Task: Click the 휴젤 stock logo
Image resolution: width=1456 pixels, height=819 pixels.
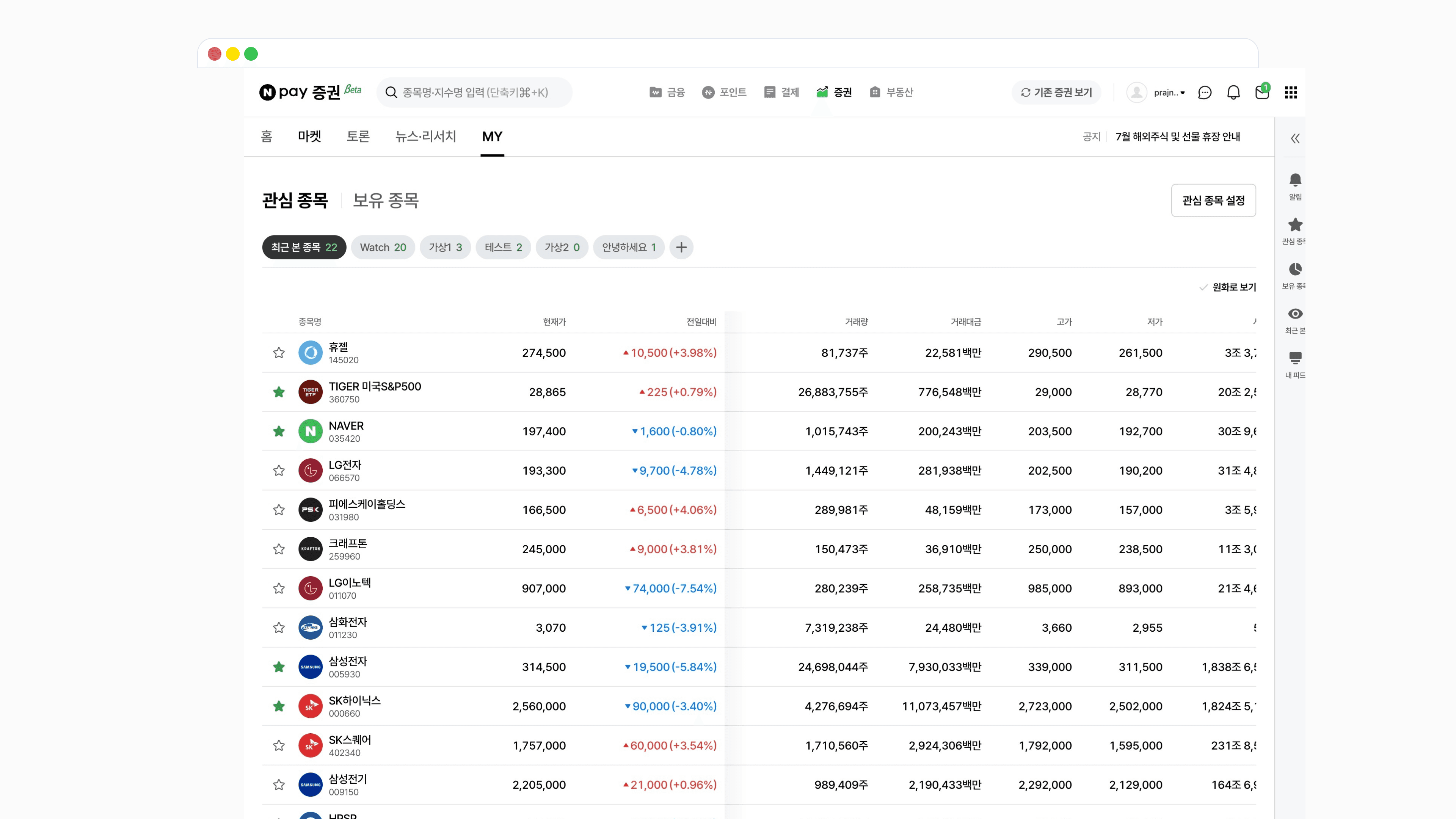Action: (x=310, y=353)
